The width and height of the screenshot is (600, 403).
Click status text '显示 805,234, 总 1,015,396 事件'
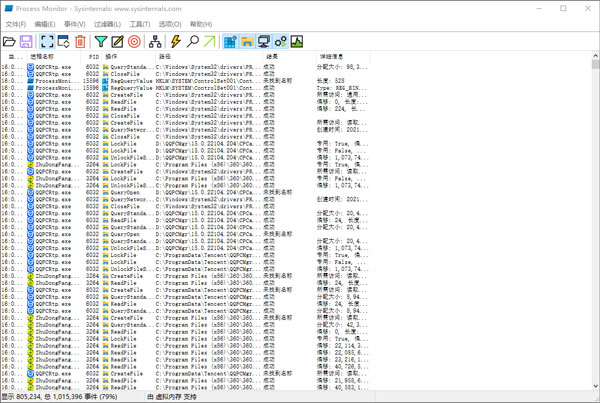point(48,396)
